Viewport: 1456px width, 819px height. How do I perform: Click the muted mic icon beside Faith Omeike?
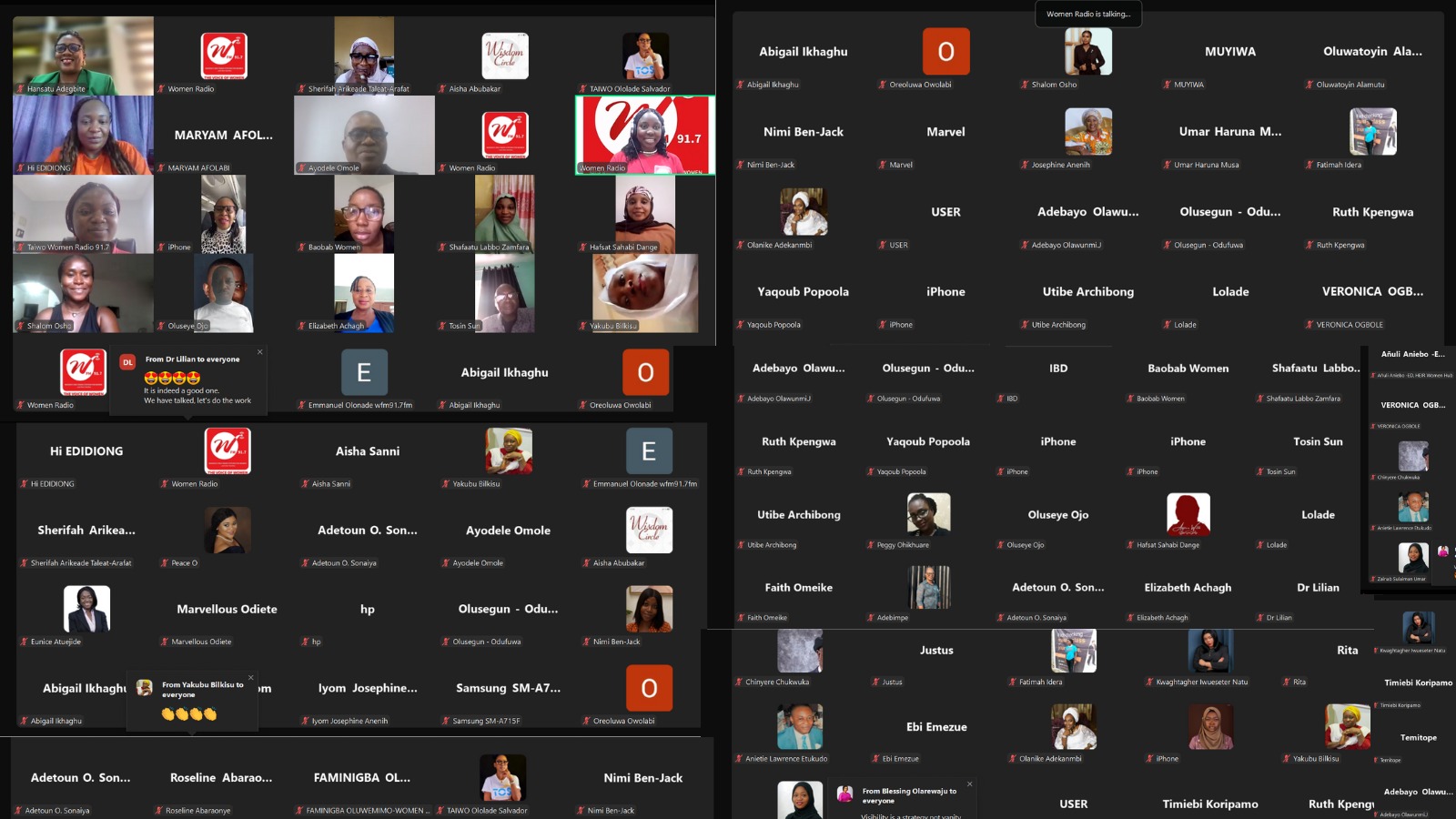tap(741, 618)
